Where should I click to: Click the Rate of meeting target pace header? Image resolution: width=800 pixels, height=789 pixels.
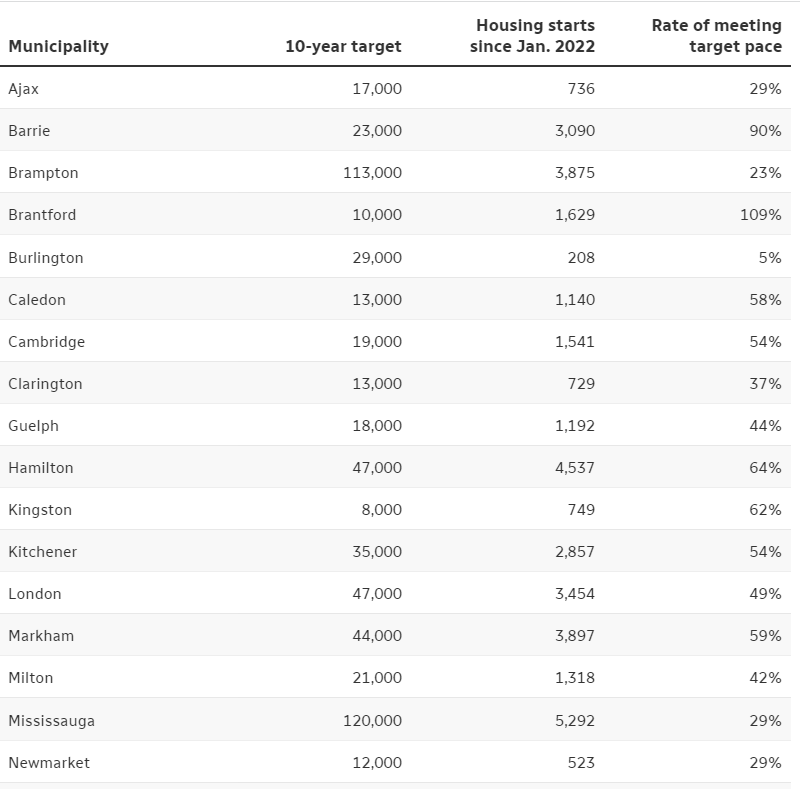click(716, 35)
